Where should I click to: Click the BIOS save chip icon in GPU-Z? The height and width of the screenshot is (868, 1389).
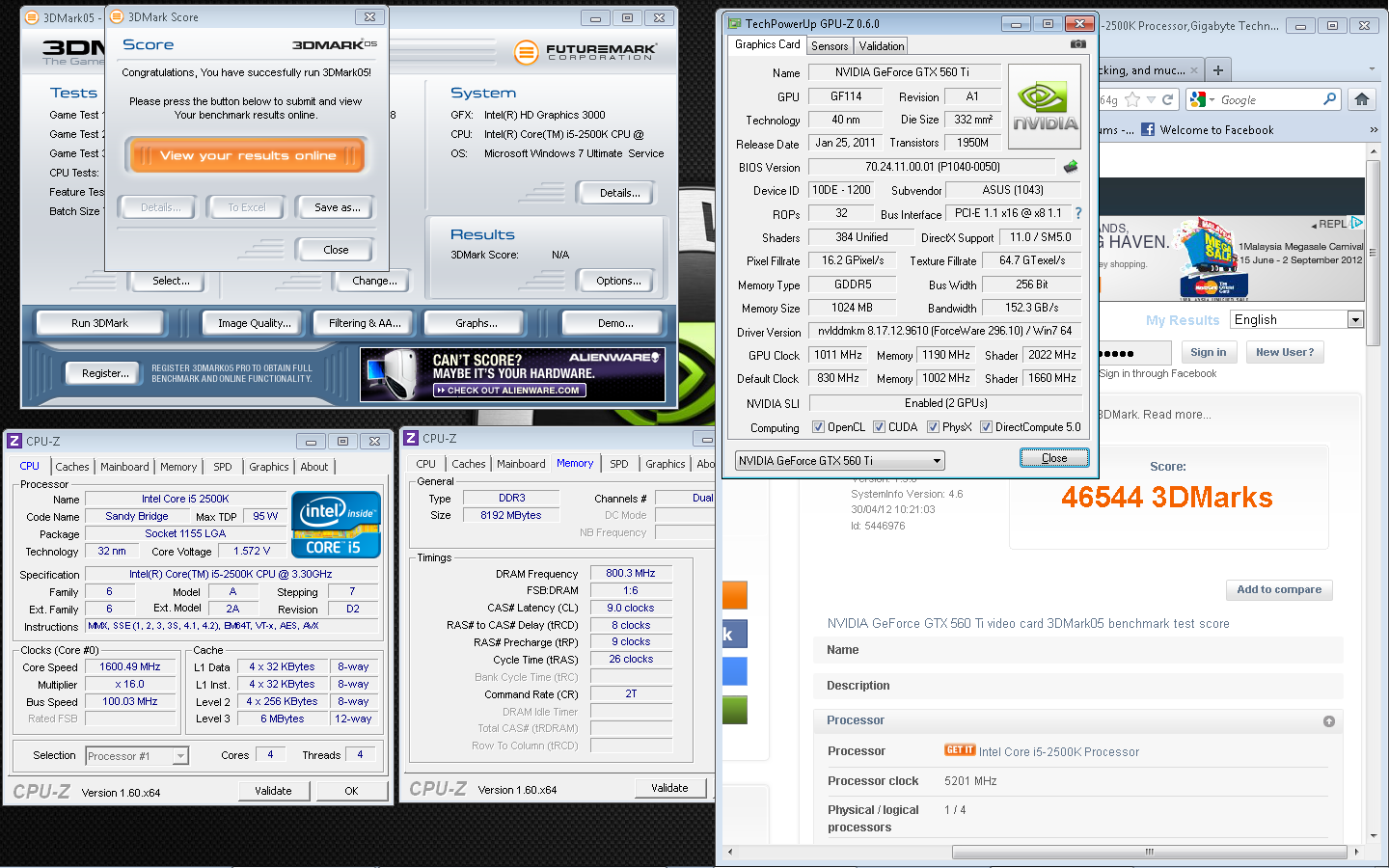pyautogui.click(x=1071, y=167)
